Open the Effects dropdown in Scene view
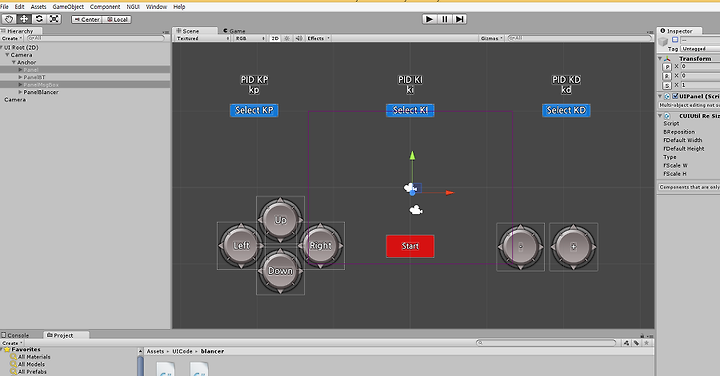 [x=318, y=39]
